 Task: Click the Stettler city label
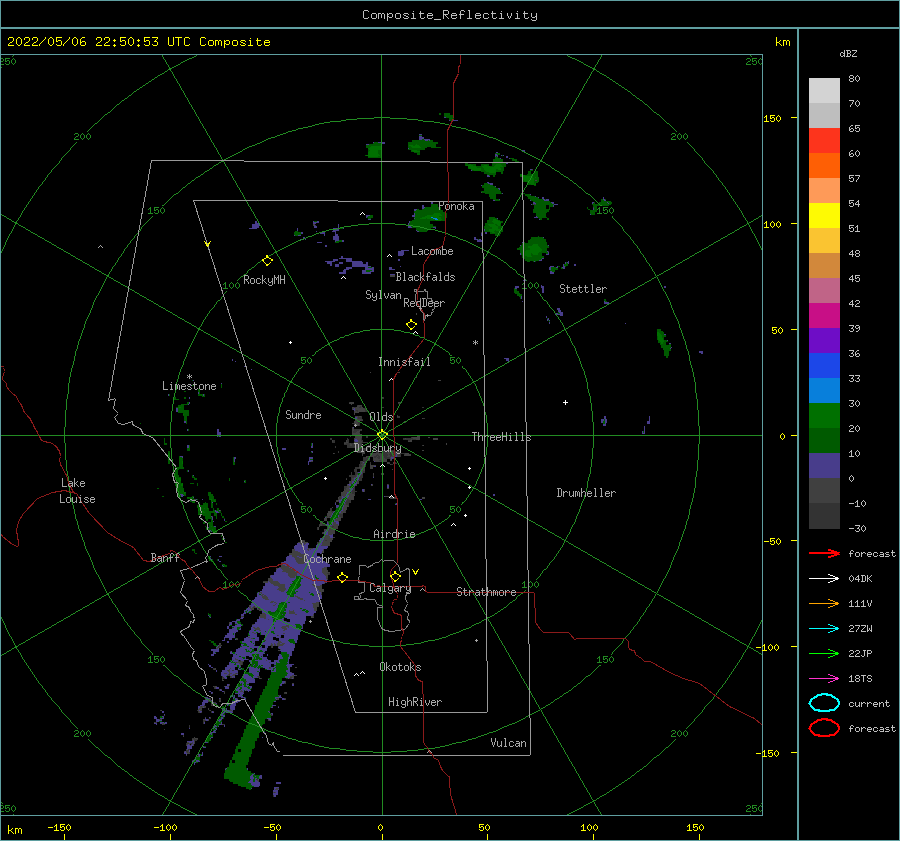(x=583, y=289)
